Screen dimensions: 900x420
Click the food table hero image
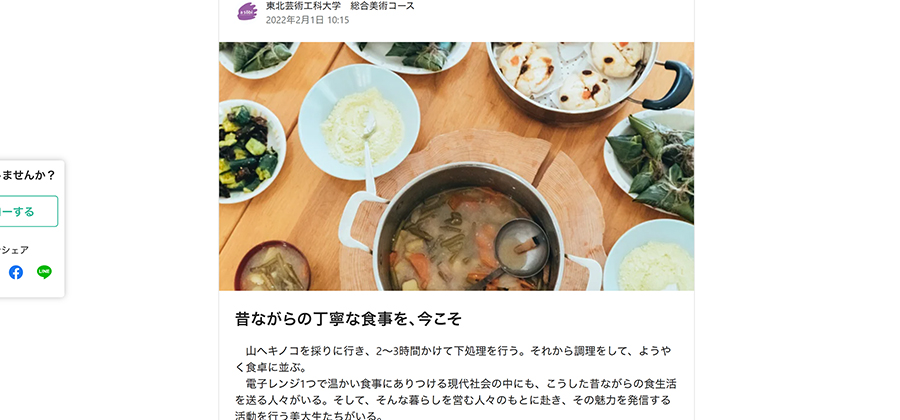pos(456,166)
